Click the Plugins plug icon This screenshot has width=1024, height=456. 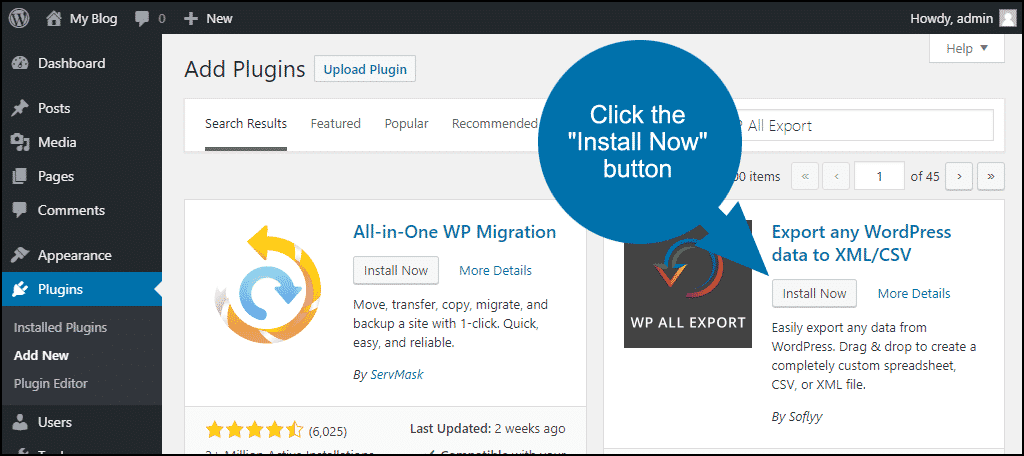(x=20, y=289)
